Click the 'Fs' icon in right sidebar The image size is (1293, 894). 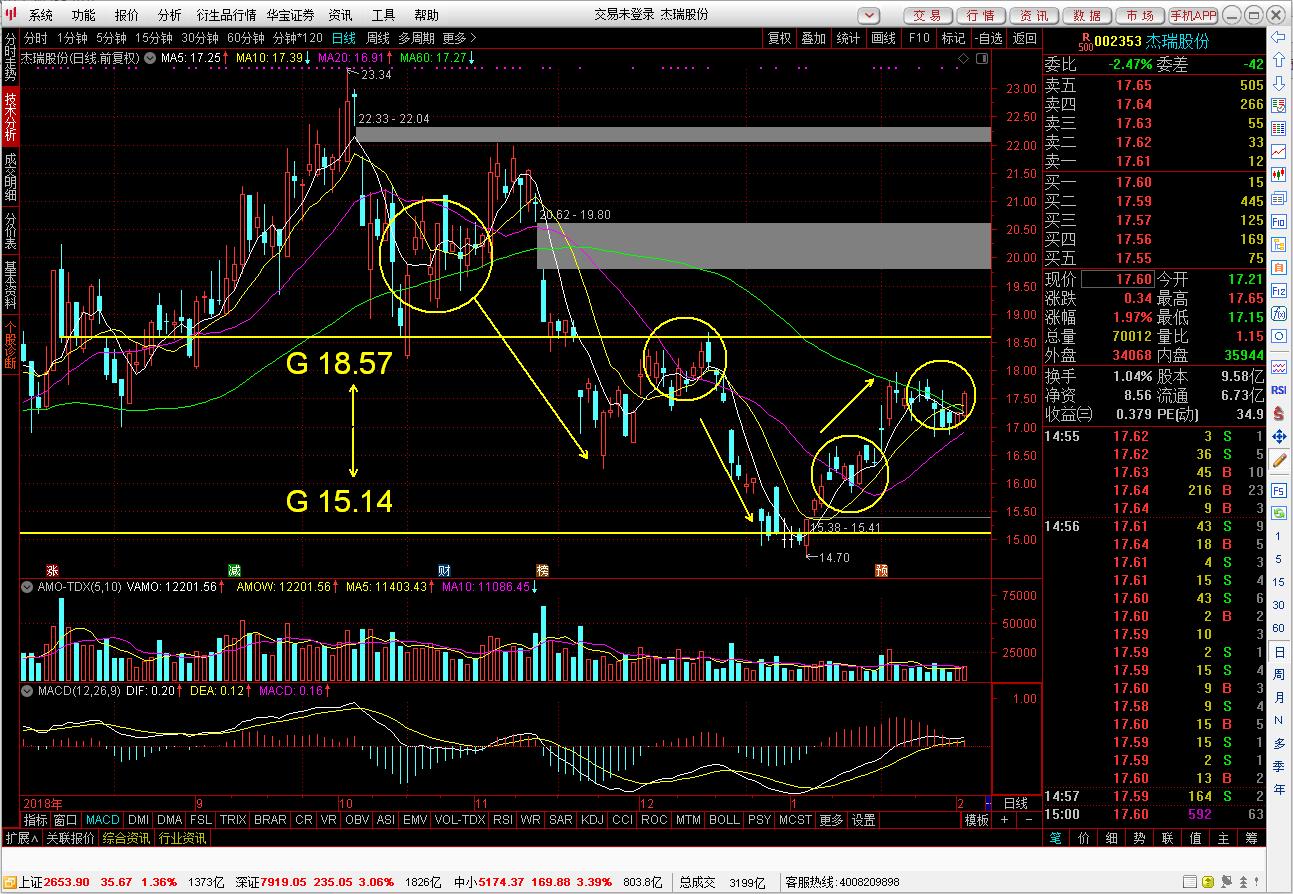pyautogui.click(x=1278, y=490)
